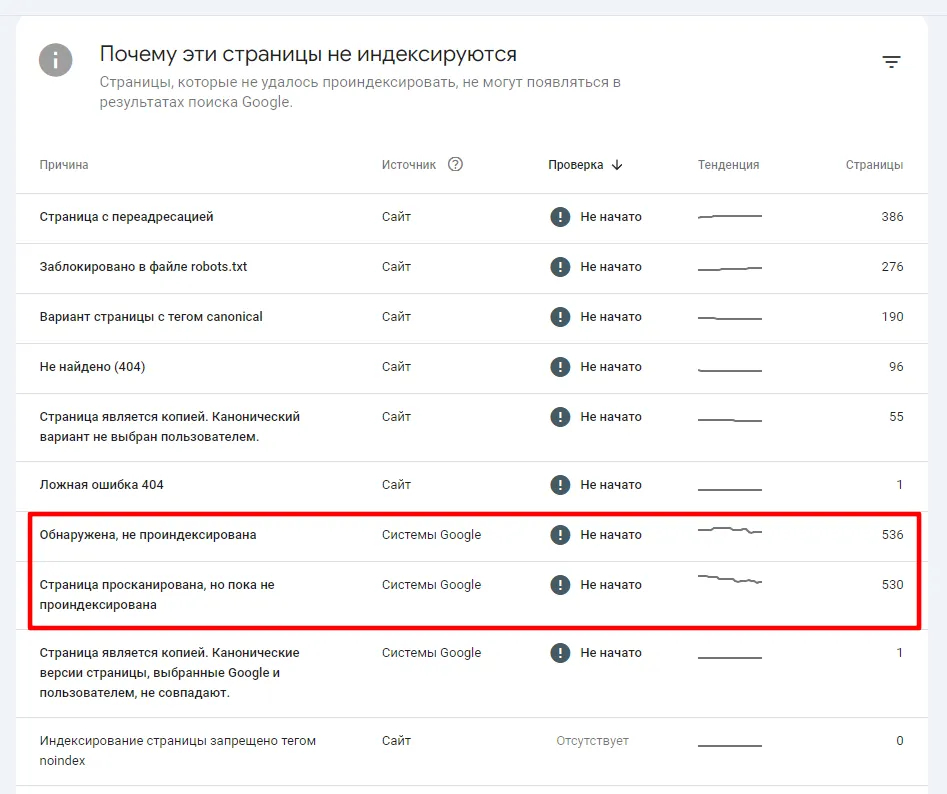Click the page count 276

click(x=892, y=267)
